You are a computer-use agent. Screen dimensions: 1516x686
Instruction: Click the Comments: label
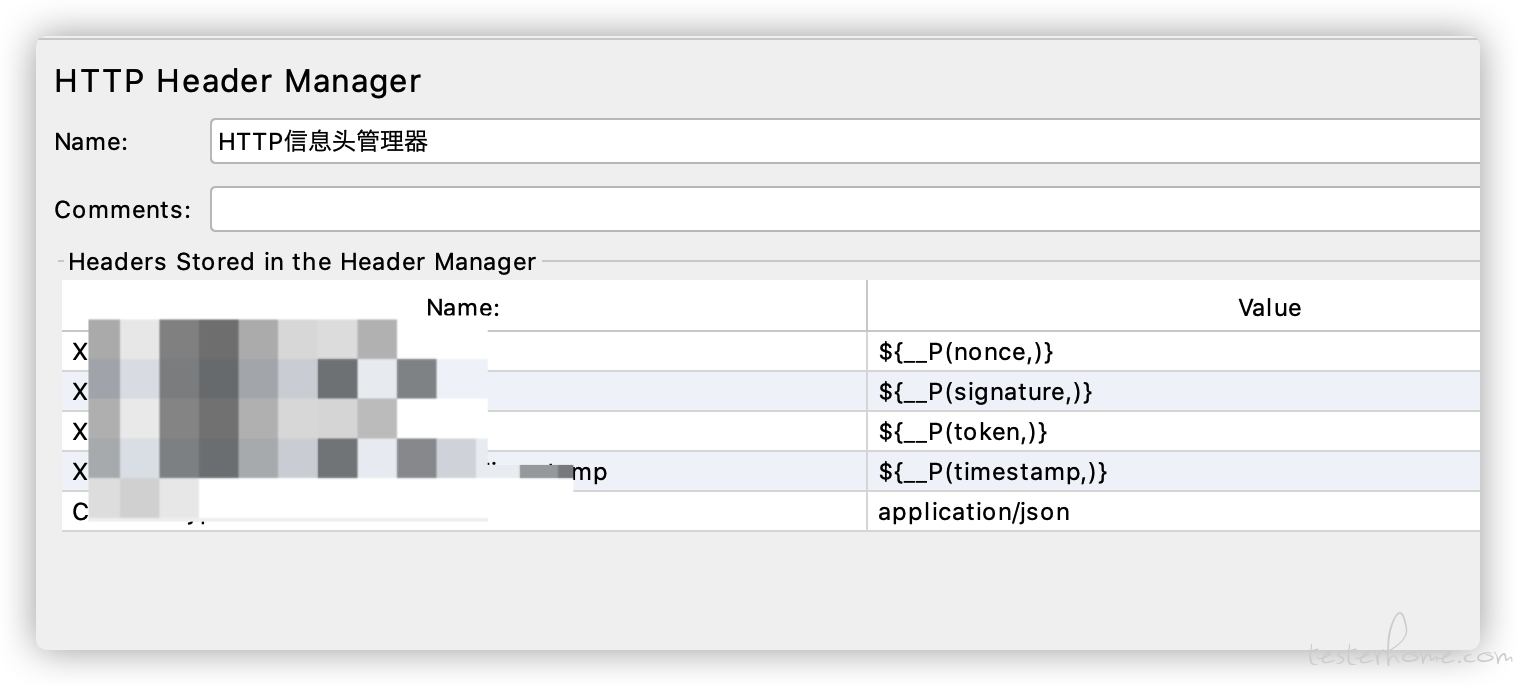122,210
